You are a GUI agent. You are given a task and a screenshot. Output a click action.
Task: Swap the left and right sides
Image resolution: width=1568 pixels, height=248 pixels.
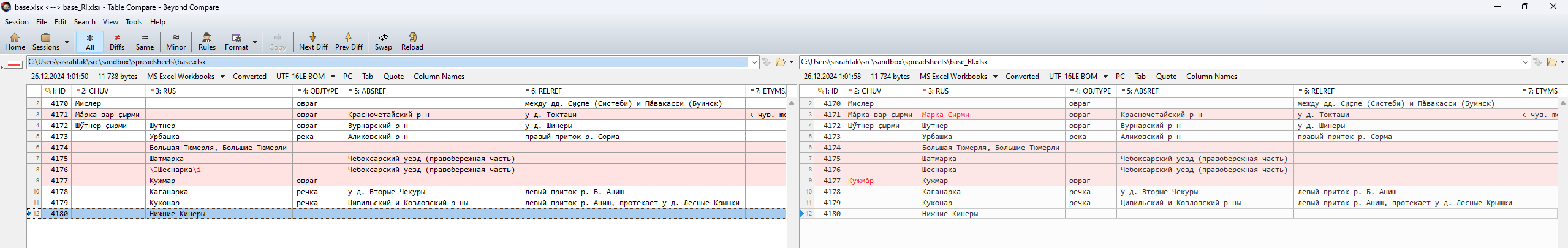(383, 41)
